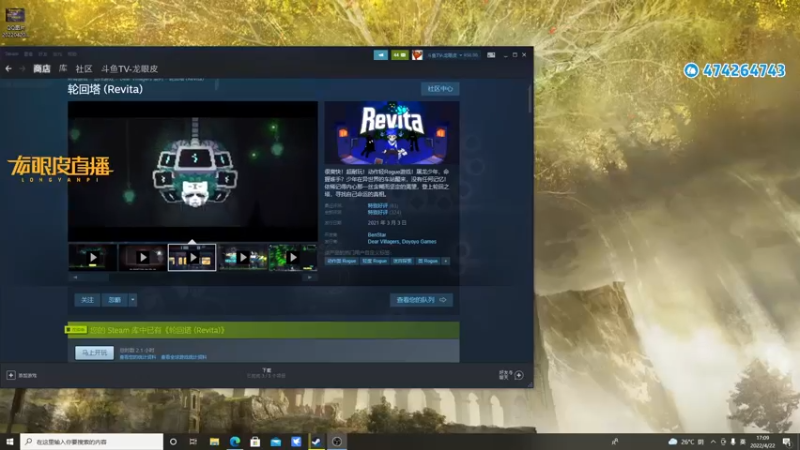Select the fourth Rogue tag chip
The width and height of the screenshot is (800, 450).
point(428,261)
